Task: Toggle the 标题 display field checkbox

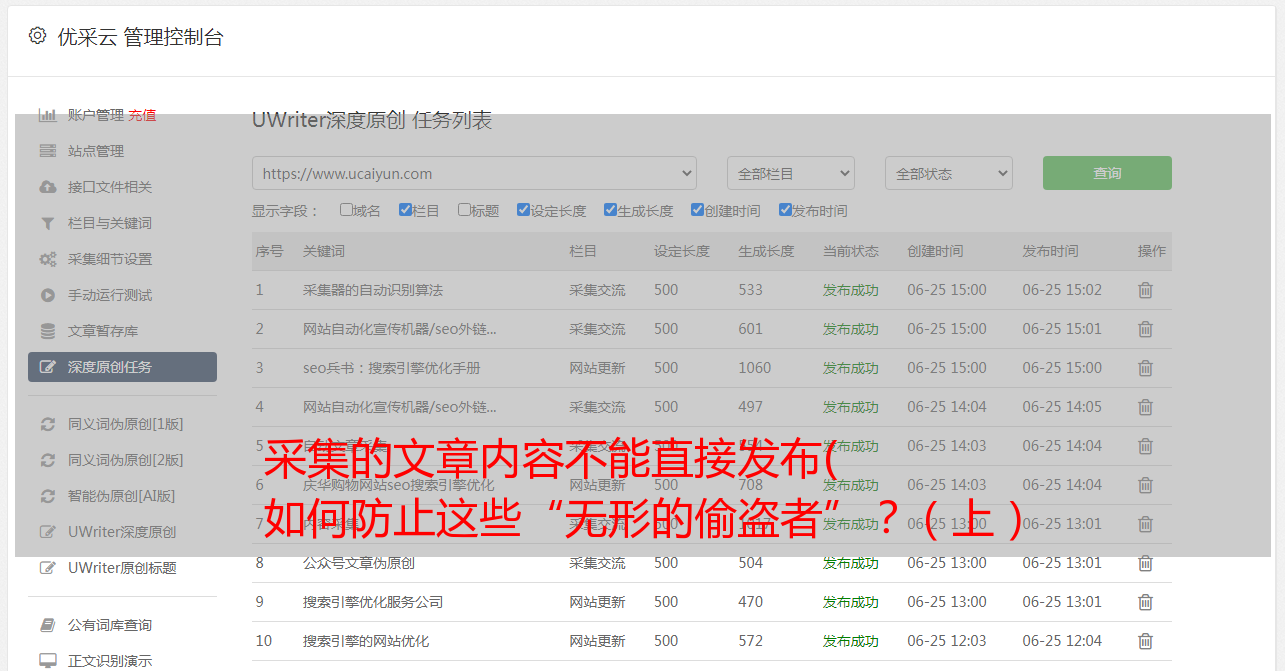Action: click(x=464, y=210)
